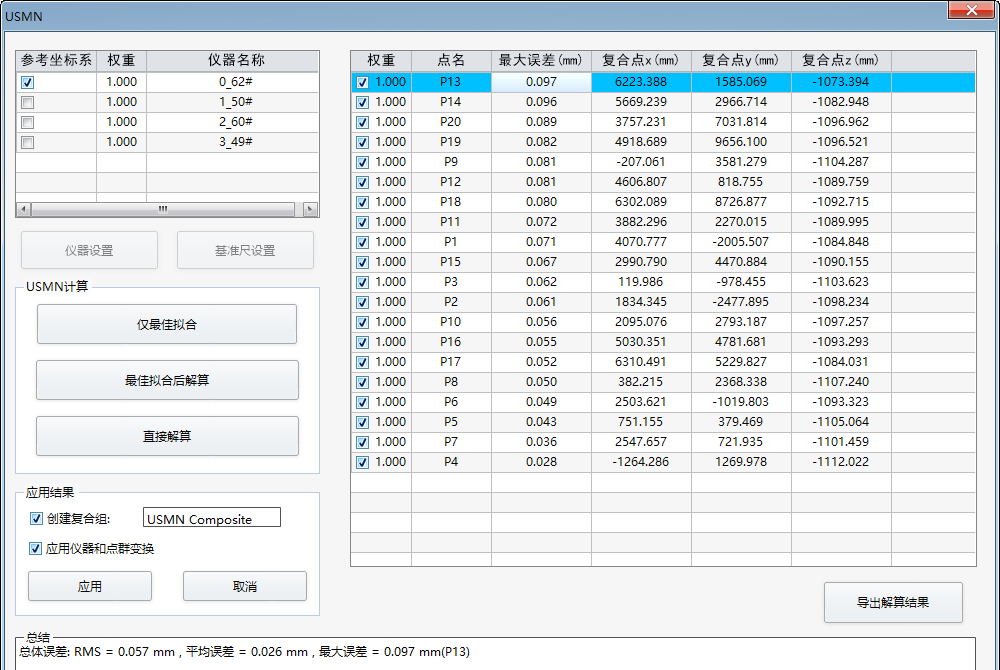Toggle reference frame checkbox for 0_62#
This screenshot has width=1000, height=670.
click(x=27, y=83)
